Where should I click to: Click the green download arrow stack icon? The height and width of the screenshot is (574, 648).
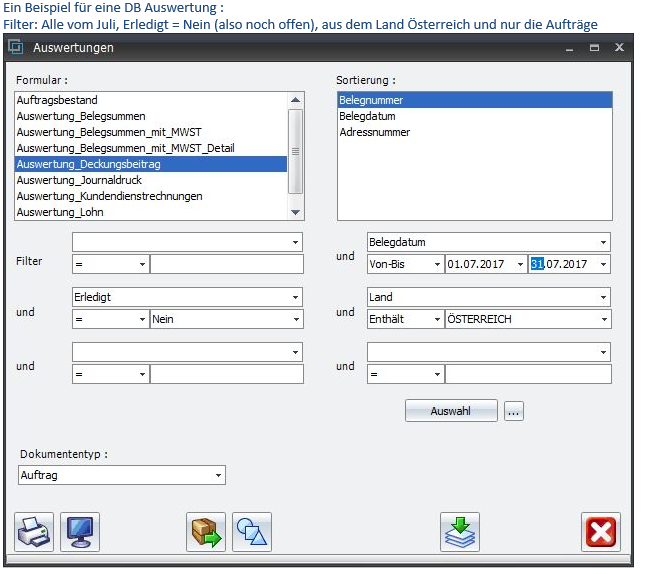click(460, 531)
